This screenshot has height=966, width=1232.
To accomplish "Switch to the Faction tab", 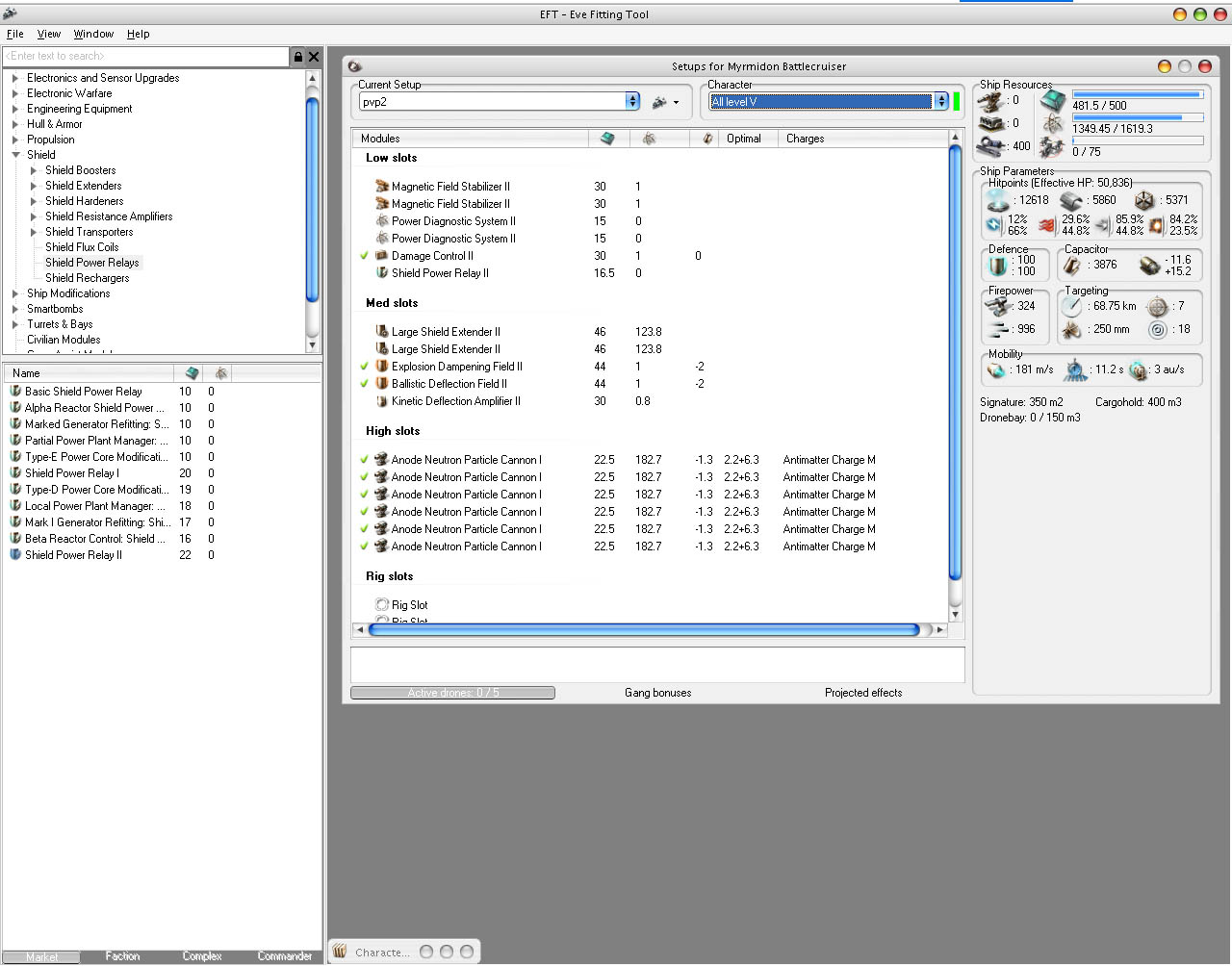I will click(x=122, y=956).
